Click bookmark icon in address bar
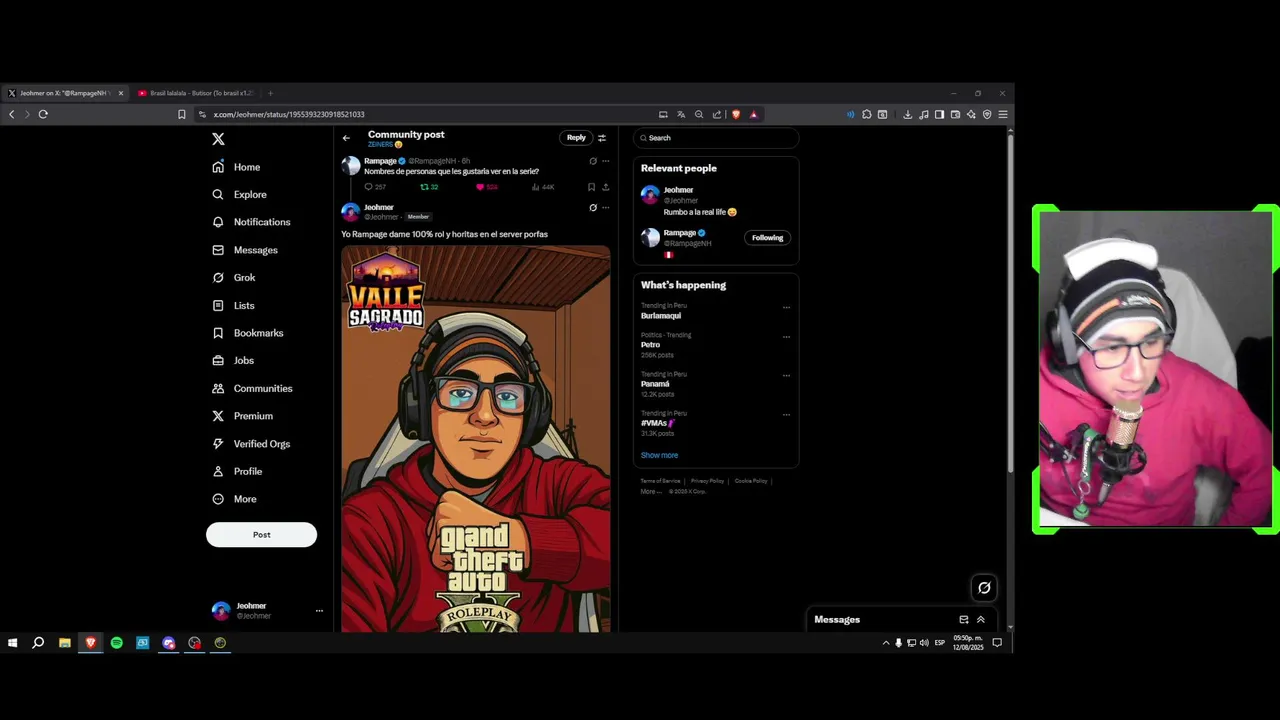This screenshot has height=720, width=1280. pyautogui.click(x=182, y=114)
